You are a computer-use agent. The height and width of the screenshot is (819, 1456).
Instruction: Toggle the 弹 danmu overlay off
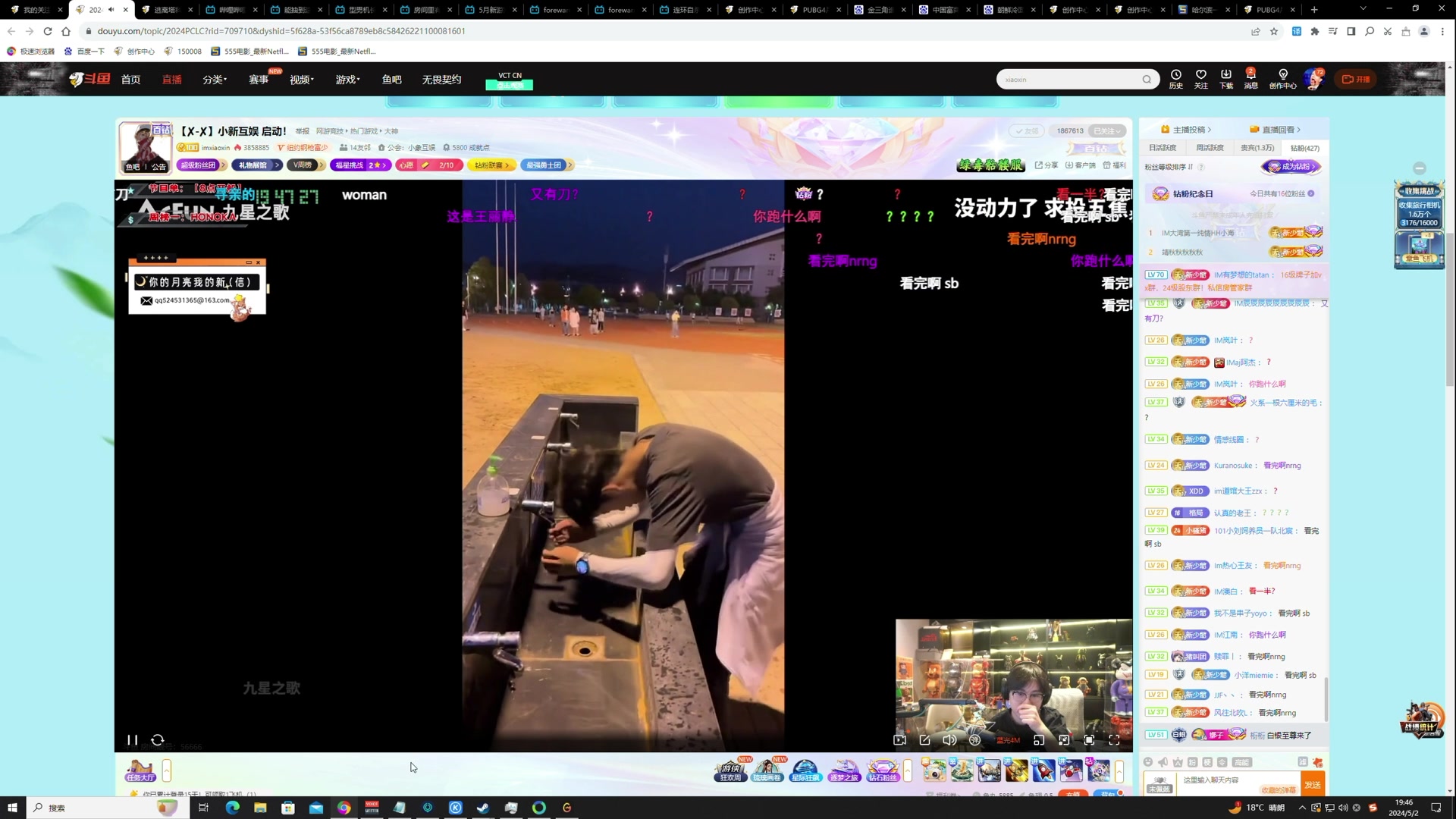974,739
